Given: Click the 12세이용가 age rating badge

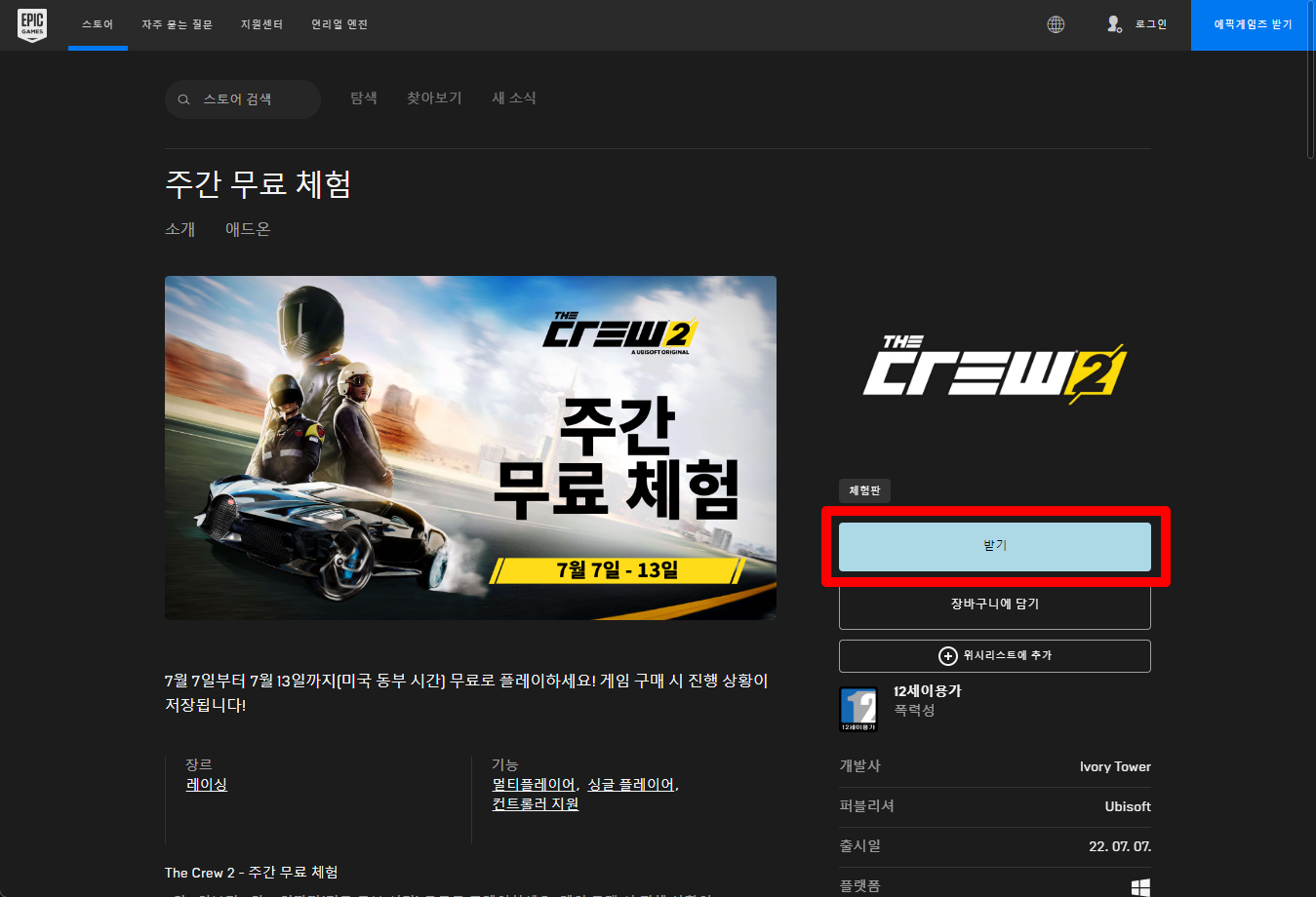Looking at the screenshot, I should click(x=858, y=709).
